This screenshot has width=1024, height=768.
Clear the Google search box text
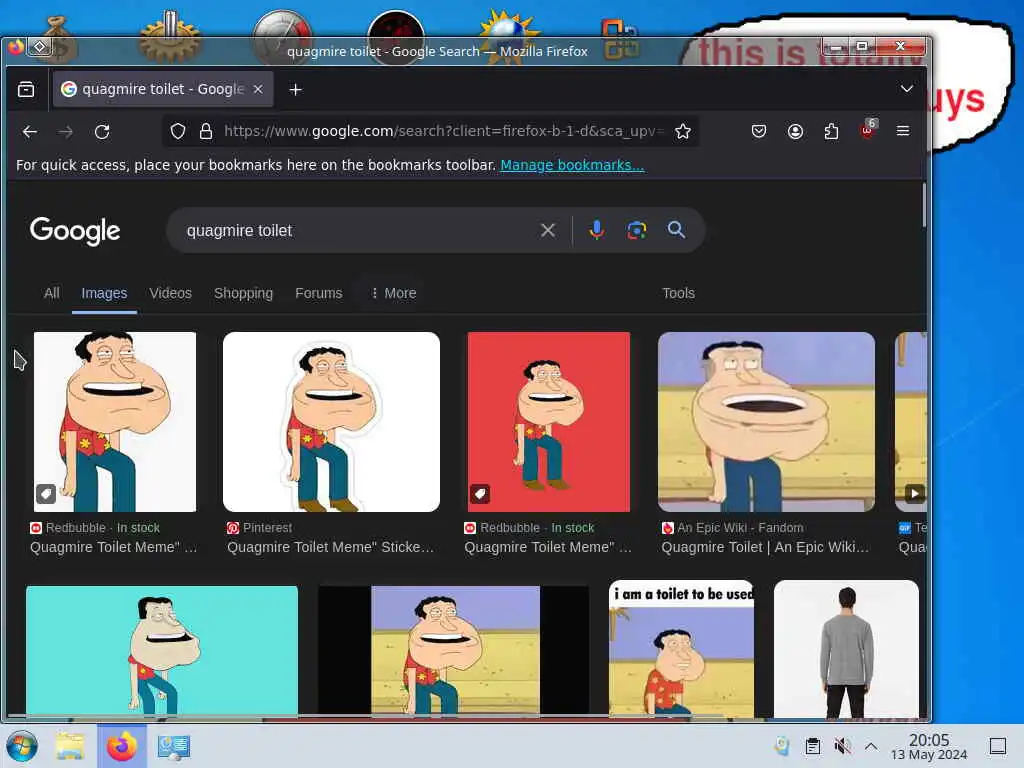pyautogui.click(x=548, y=230)
